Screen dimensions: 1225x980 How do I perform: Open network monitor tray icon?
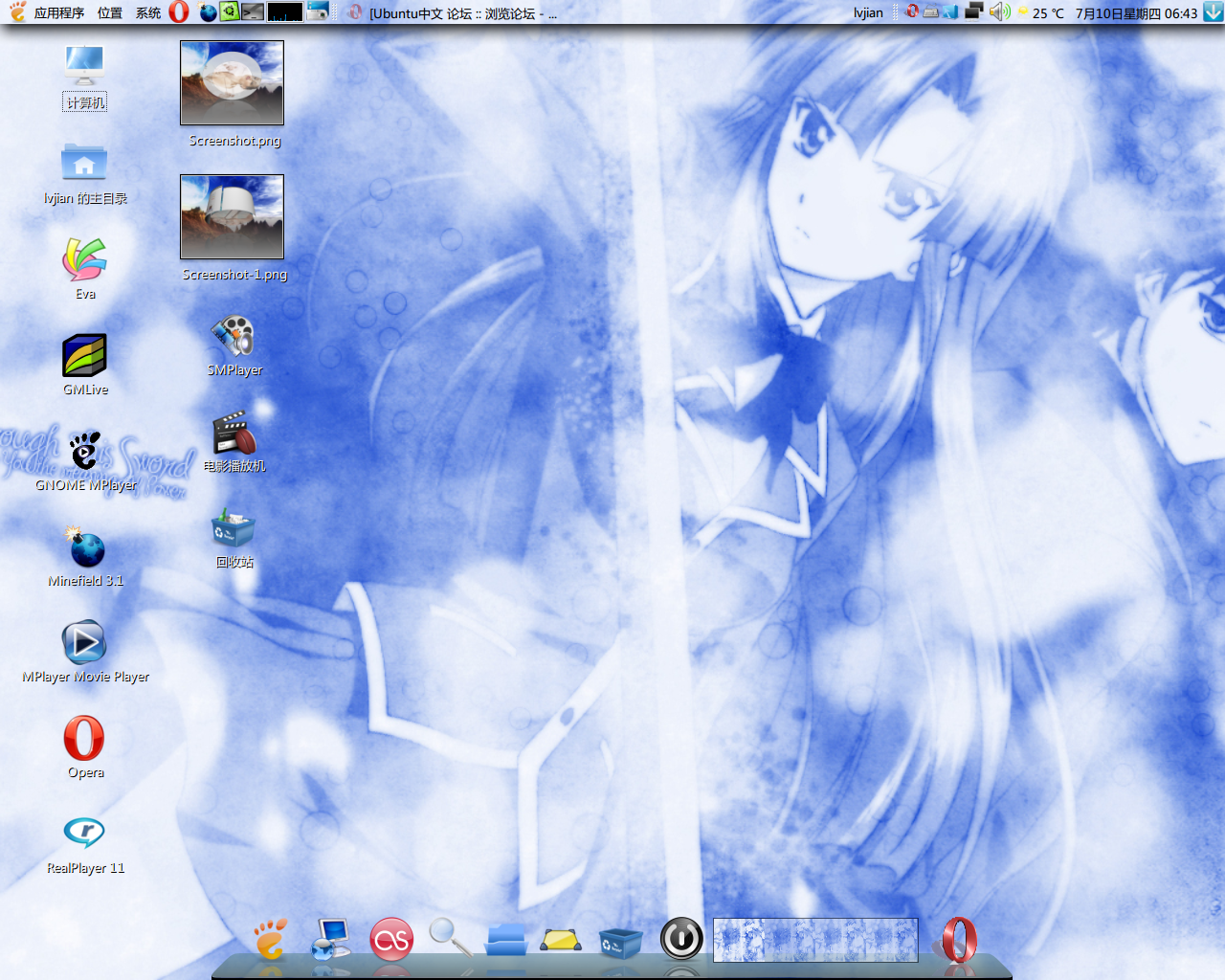(974, 11)
